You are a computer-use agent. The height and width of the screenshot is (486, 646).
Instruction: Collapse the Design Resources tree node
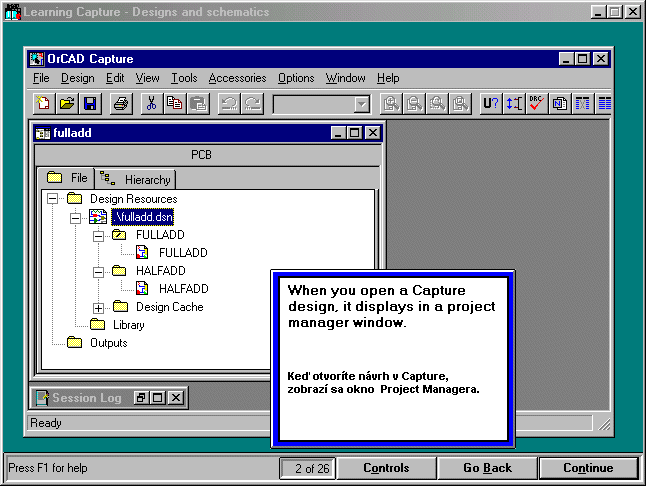[x=52, y=199]
